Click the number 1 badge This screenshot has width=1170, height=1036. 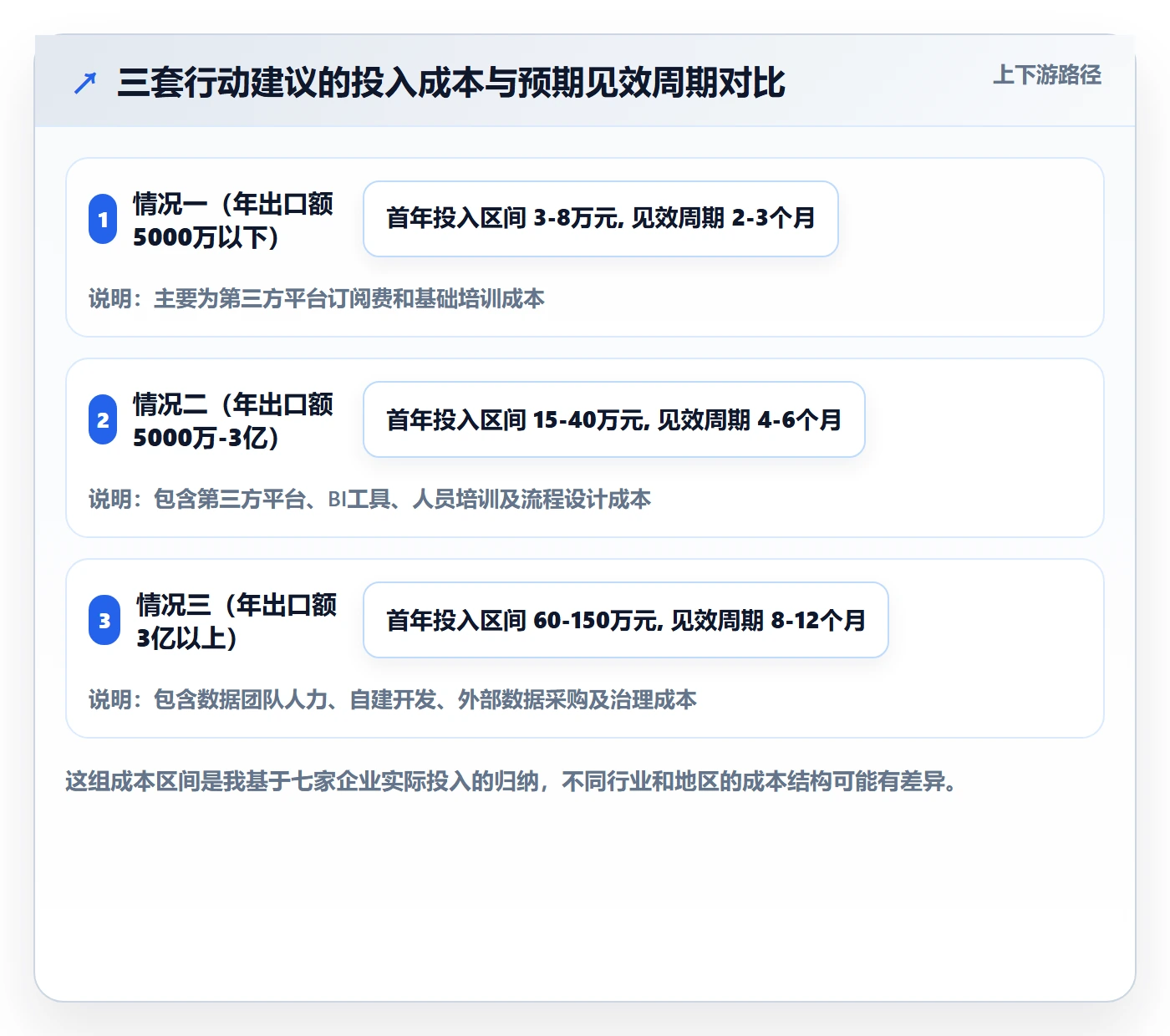coord(103,219)
